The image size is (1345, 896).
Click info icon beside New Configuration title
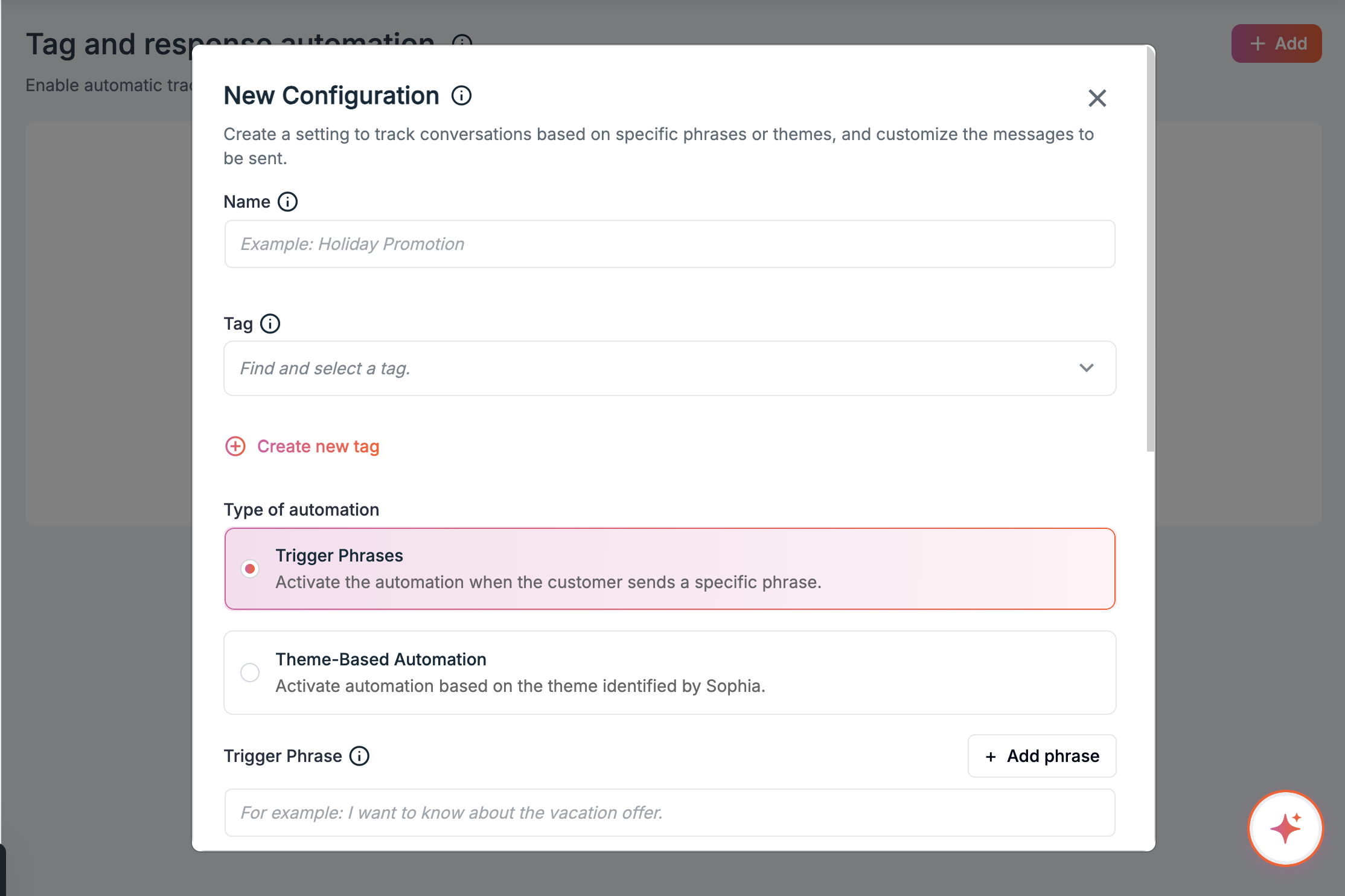(x=461, y=95)
